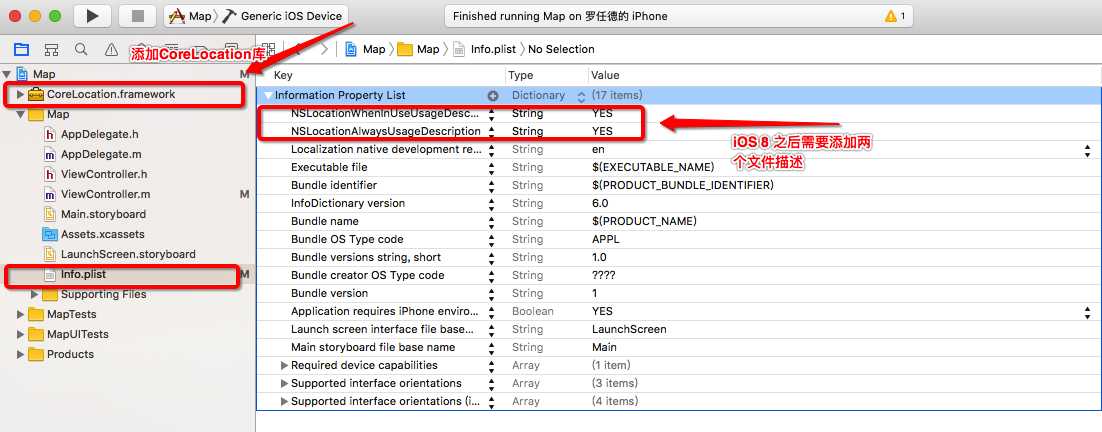Click the Main.storyboard file icon

click(x=50, y=214)
